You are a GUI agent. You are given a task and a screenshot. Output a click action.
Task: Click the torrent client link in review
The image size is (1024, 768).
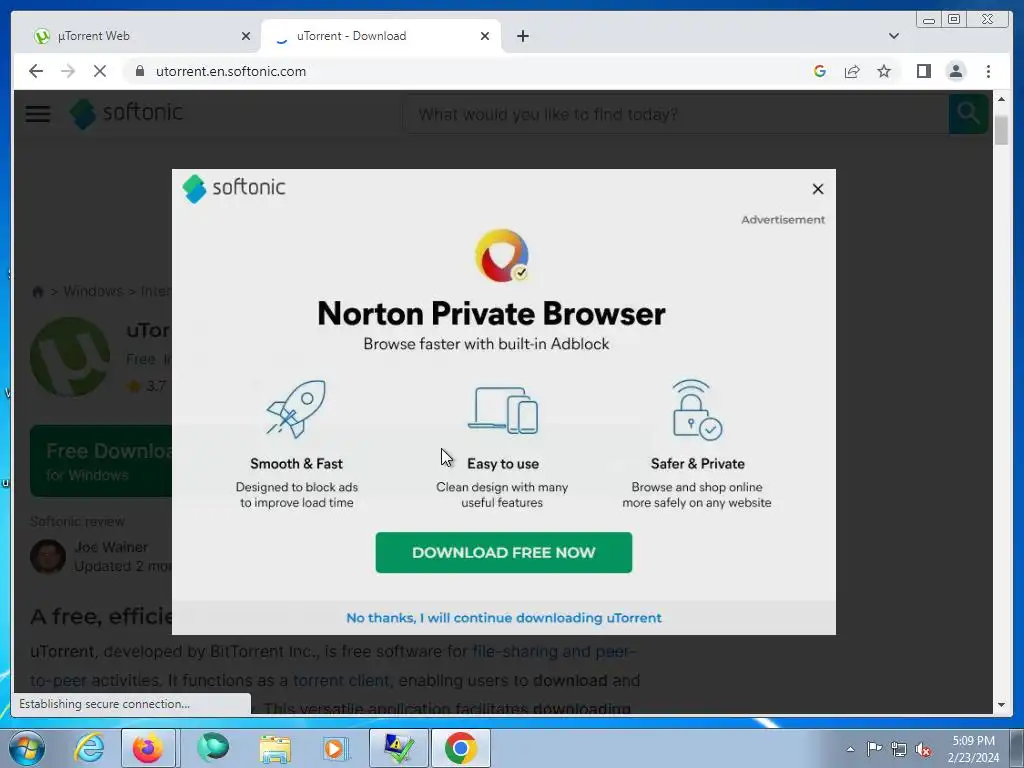340,680
